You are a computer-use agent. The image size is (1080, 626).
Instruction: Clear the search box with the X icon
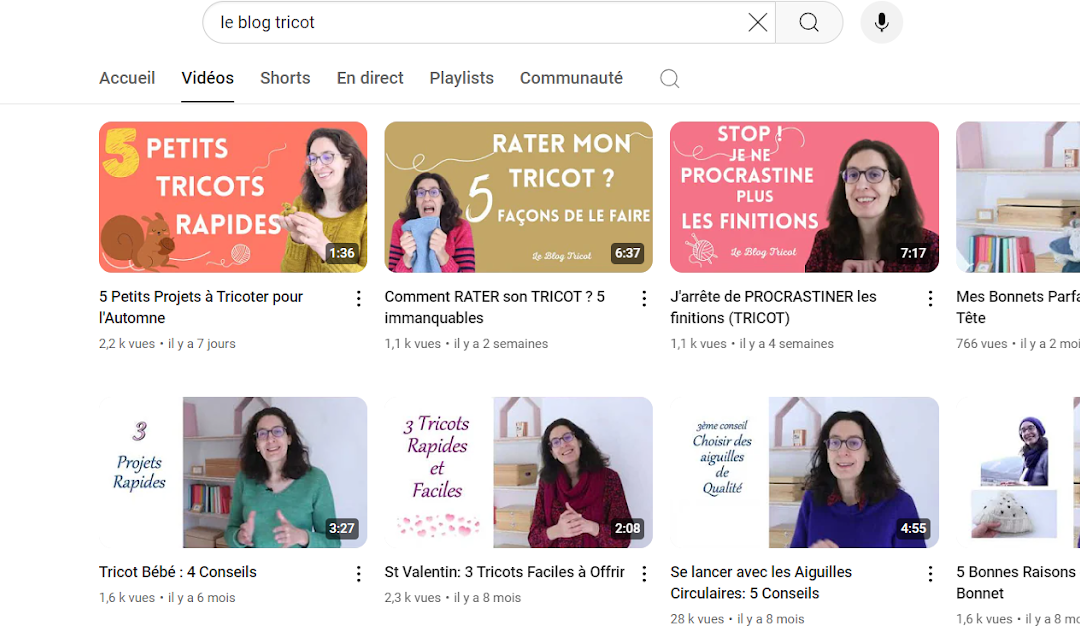[758, 22]
